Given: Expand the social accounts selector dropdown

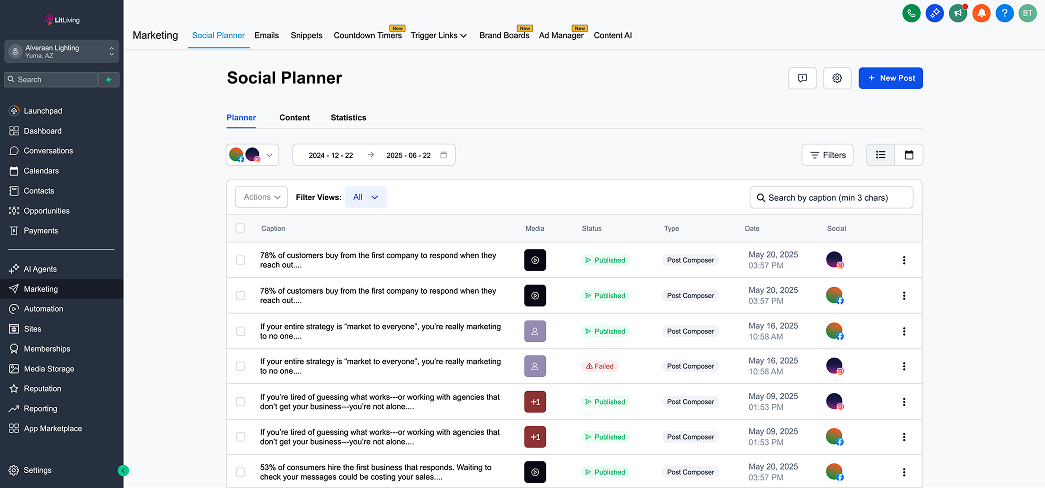Looking at the screenshot, I should click(x=252, y=155).
